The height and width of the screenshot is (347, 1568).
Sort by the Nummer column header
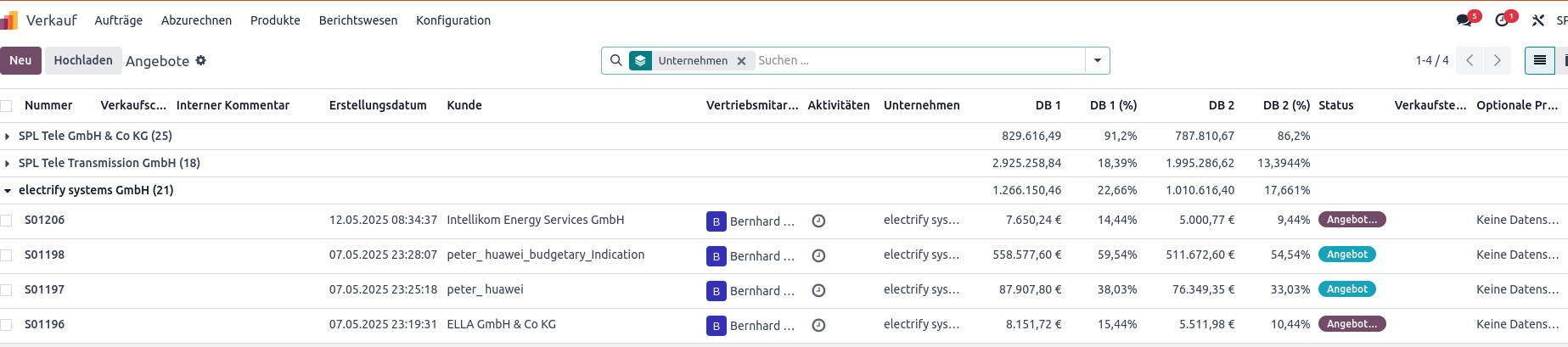[x=48, y=105]
